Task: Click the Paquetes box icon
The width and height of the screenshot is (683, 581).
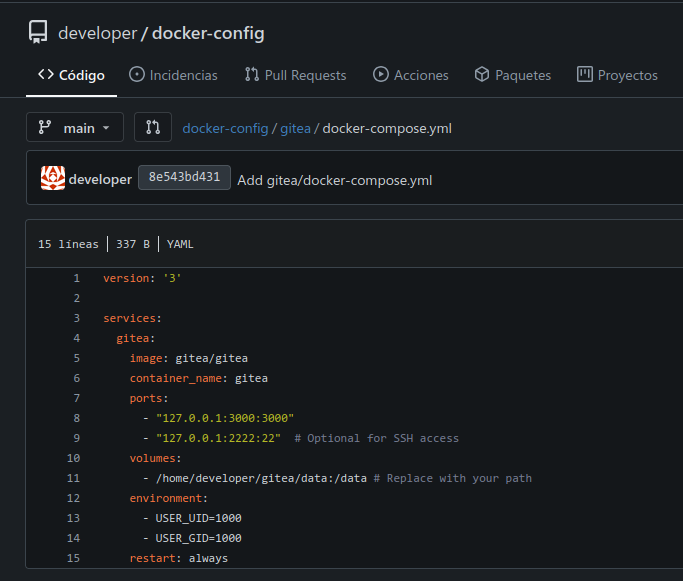Action: tap(481, 75)
